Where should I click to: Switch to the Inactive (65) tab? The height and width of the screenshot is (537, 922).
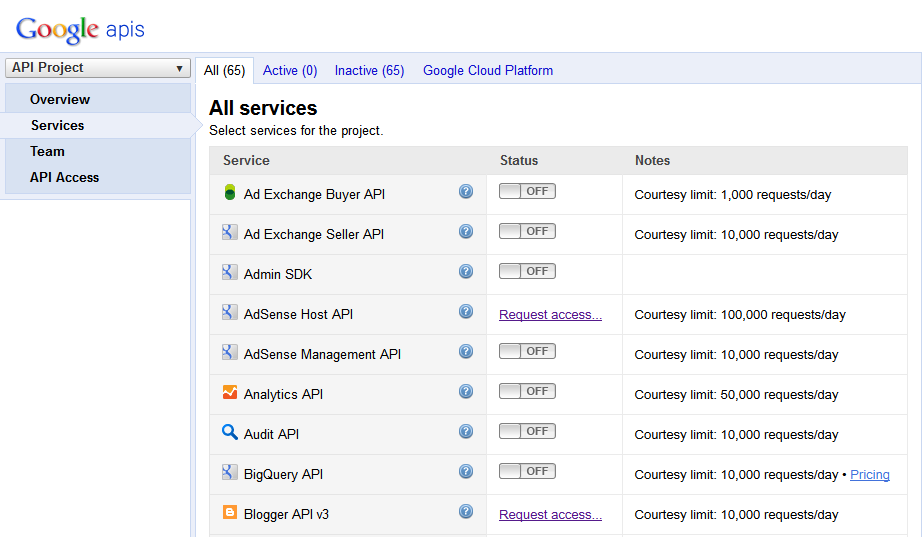pyautogui.click(x=369, y=71)
